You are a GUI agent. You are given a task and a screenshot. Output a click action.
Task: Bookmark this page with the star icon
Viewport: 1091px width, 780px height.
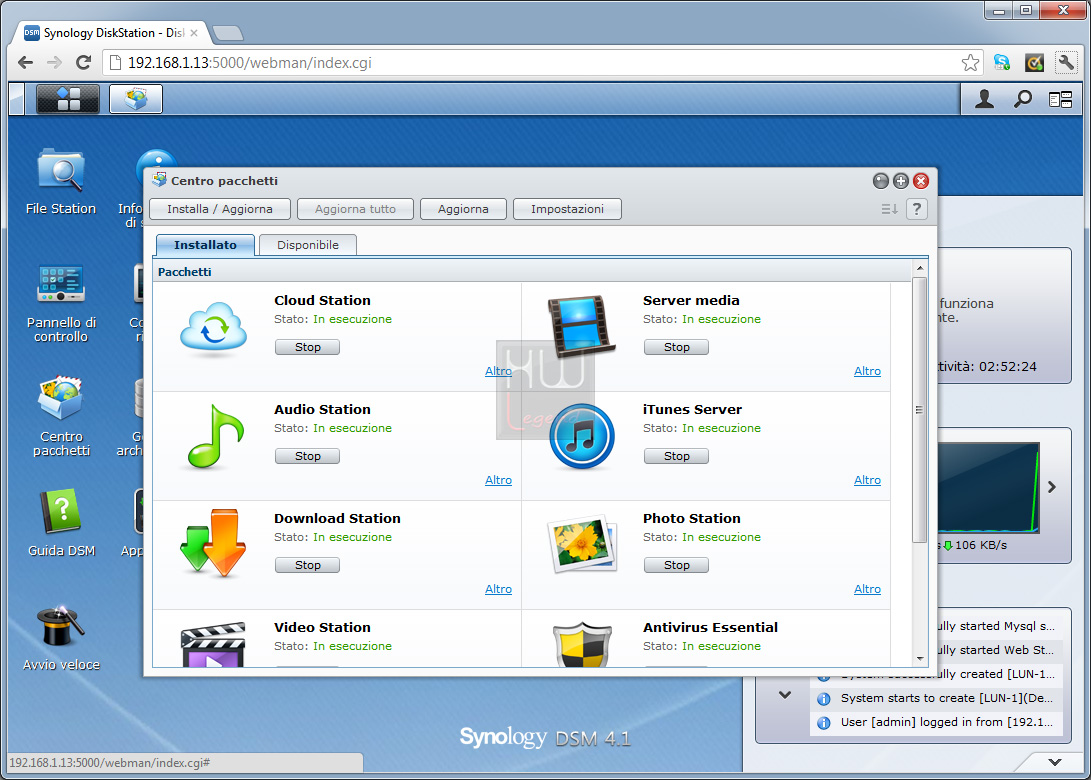(x=970, y=63)
